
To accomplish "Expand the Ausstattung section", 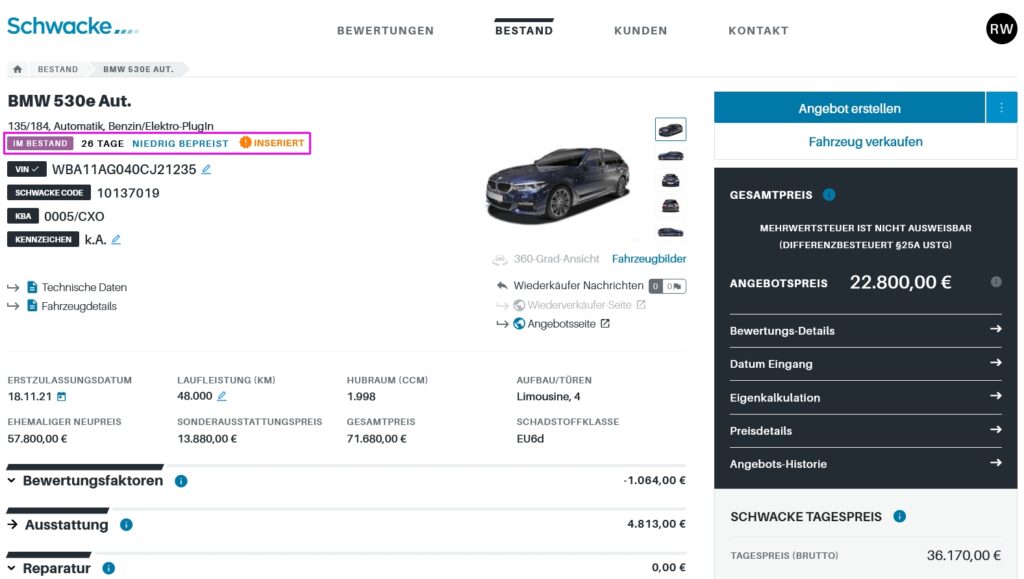I will 12,524.
